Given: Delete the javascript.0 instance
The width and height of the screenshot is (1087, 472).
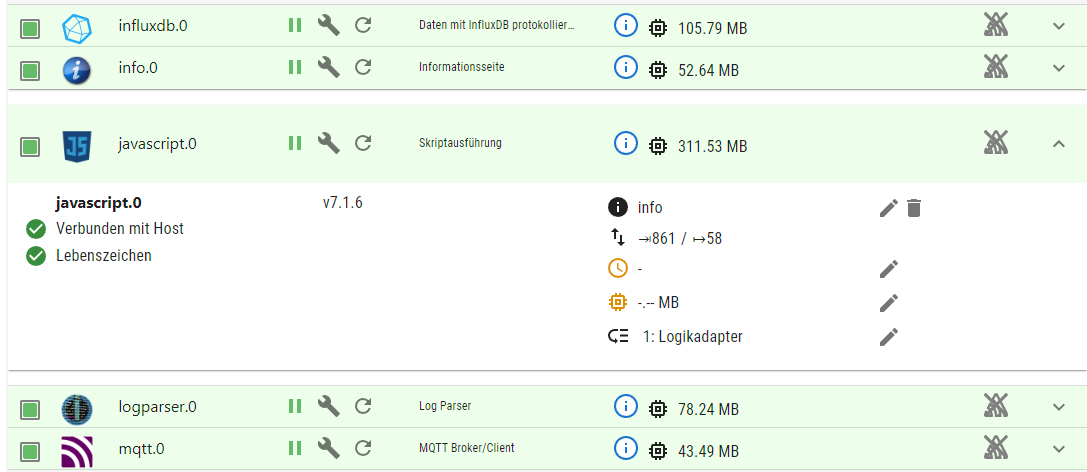Looking at the screenshot, I should point(914,208).
